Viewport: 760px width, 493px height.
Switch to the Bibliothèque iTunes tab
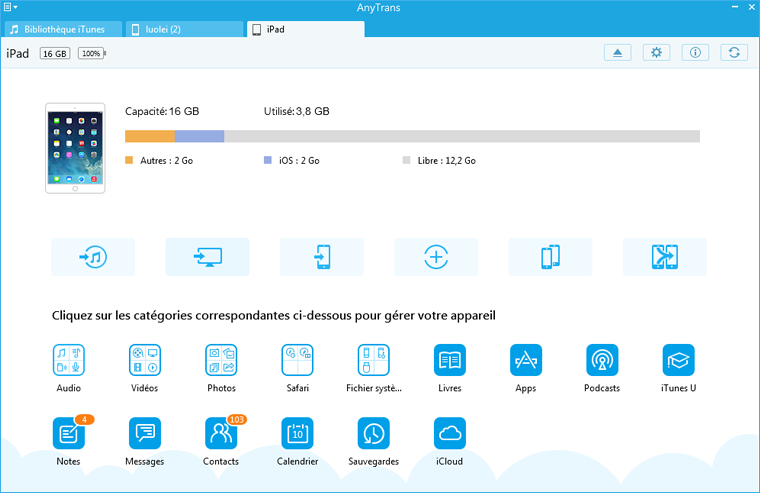[x=63, y=29]
